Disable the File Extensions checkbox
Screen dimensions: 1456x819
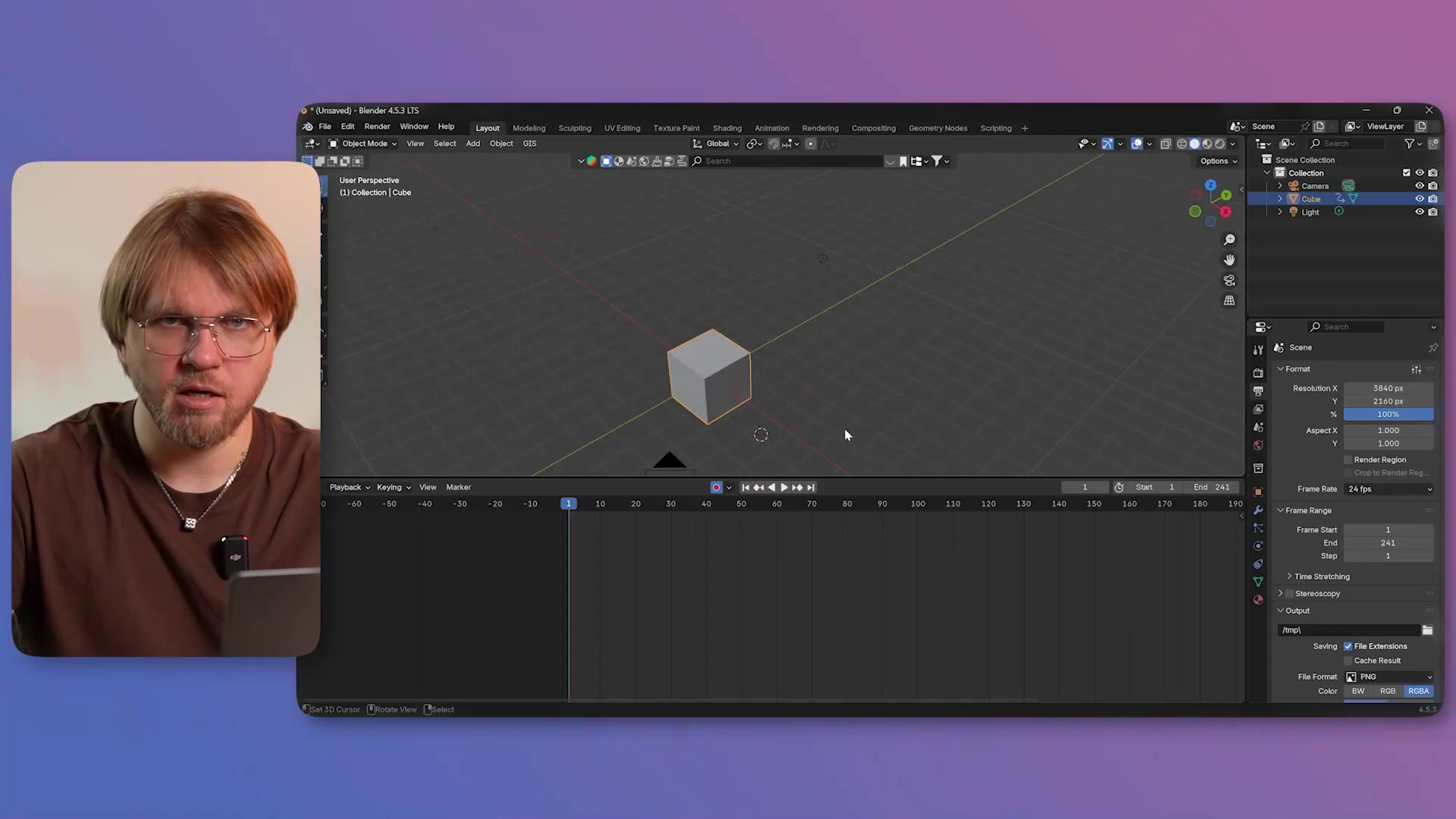(x=1348, y=646)
